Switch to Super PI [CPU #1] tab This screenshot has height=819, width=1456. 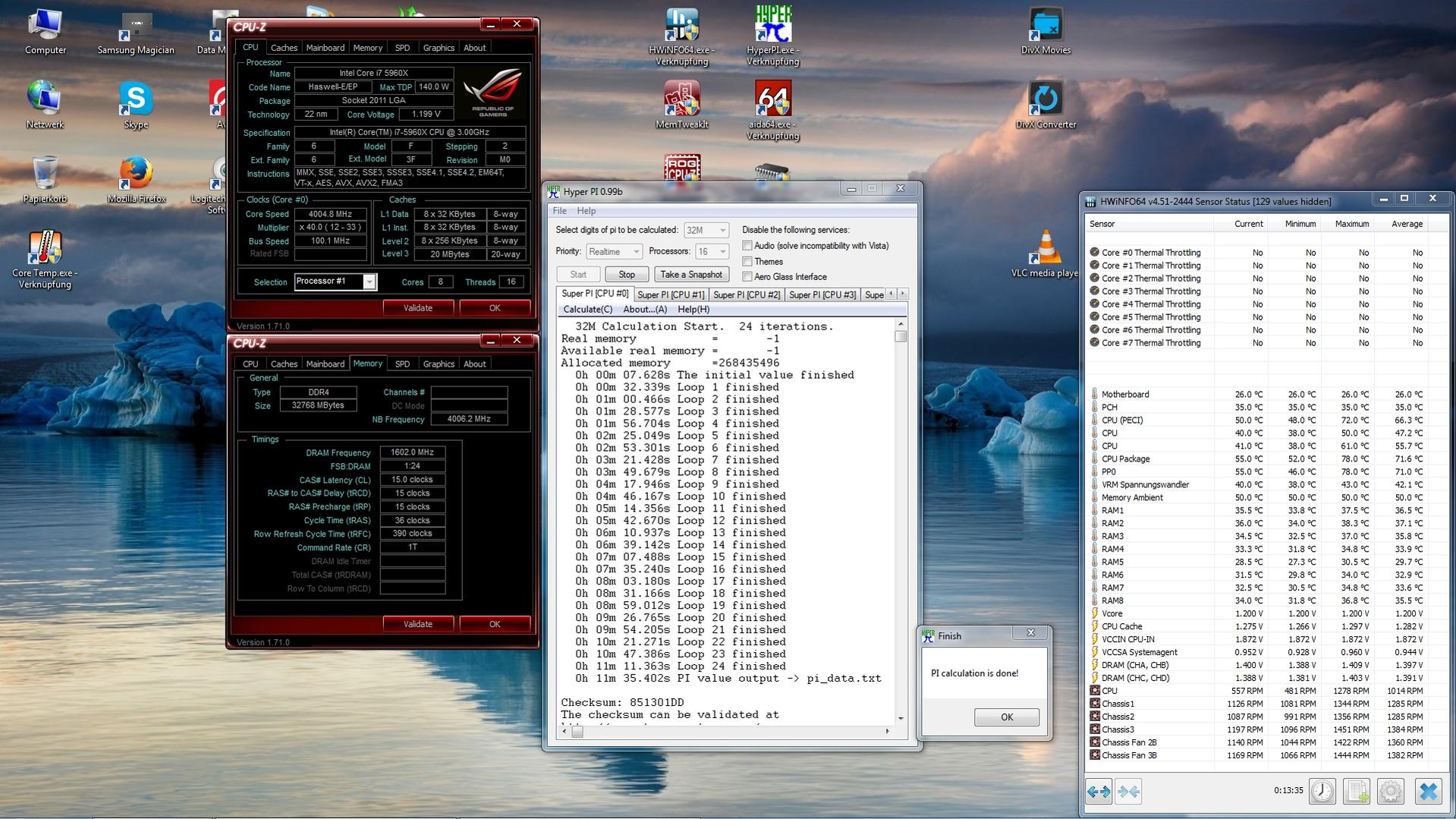(671, 295)
